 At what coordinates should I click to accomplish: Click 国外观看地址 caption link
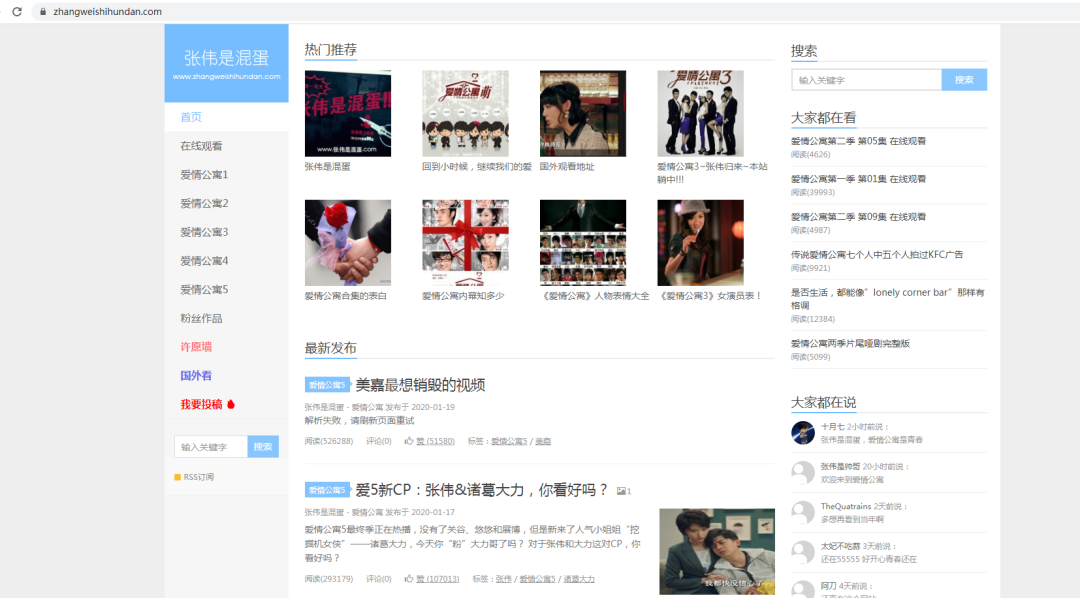(567, 166)
